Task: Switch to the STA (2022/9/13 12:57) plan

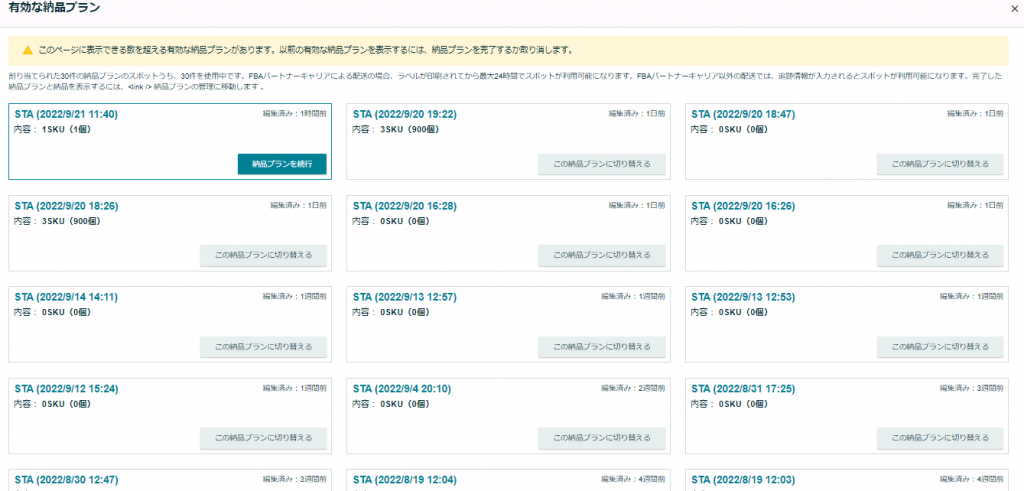Action: (x=601, y=347)
